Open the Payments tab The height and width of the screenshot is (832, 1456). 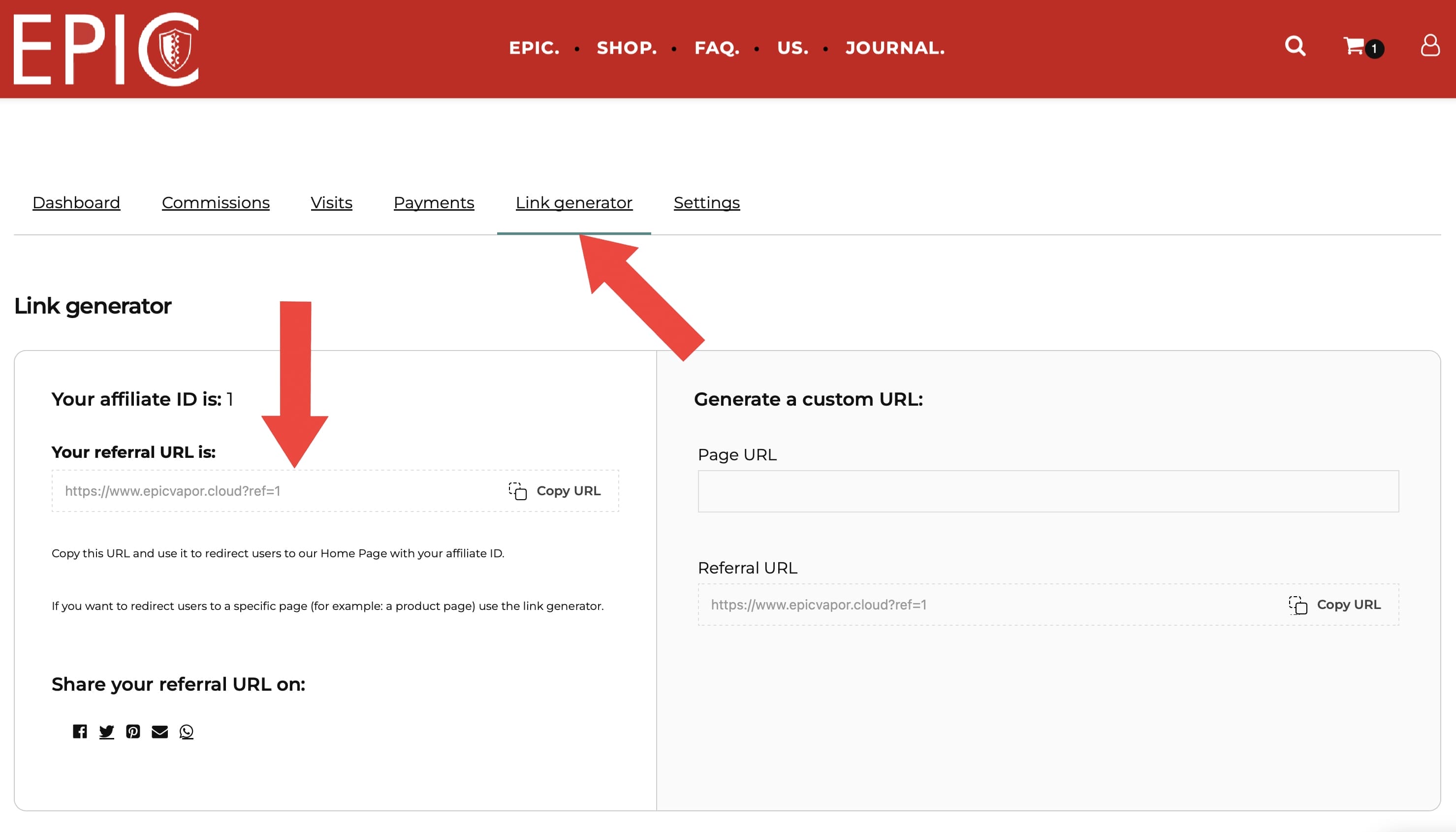coord(434,203)
